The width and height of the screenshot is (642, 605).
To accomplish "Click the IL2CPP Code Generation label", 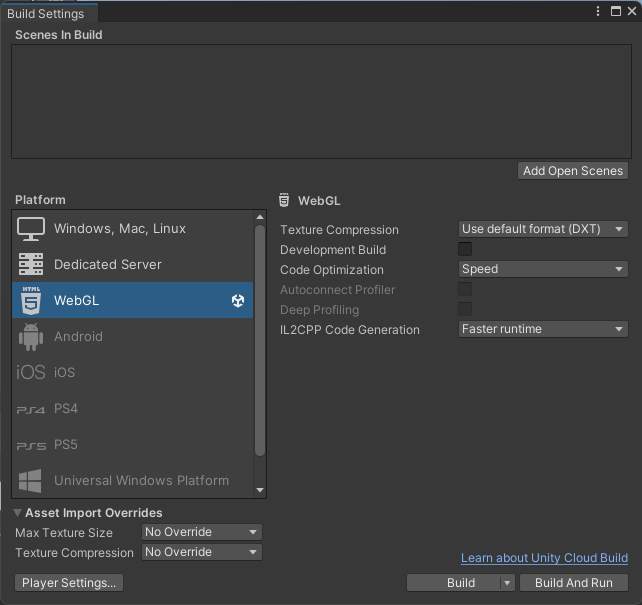I will pyautogui.click(x=350, y=330).
